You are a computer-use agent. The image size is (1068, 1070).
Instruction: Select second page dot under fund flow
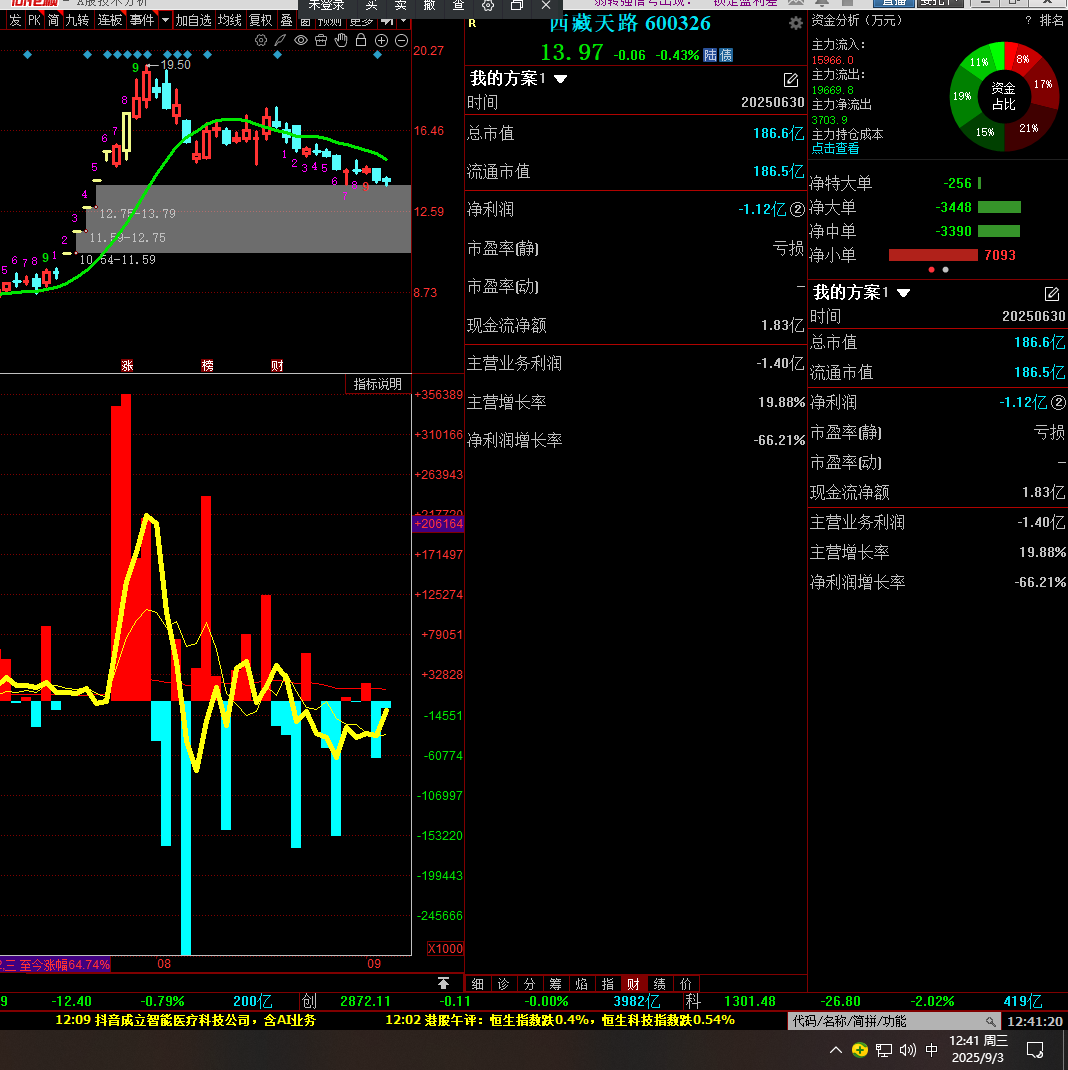[945, 270]
